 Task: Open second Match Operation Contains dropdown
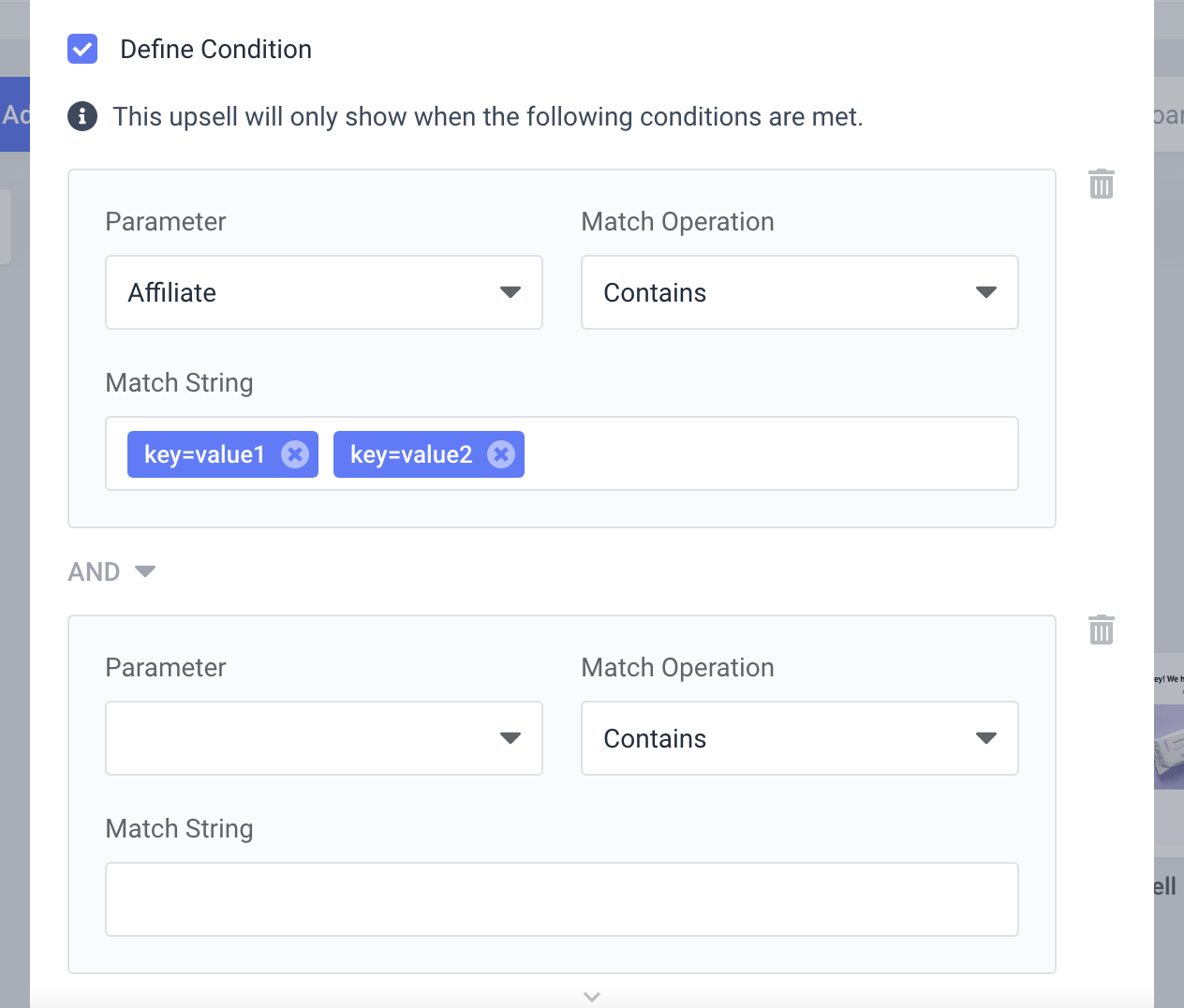pos(800,738)
